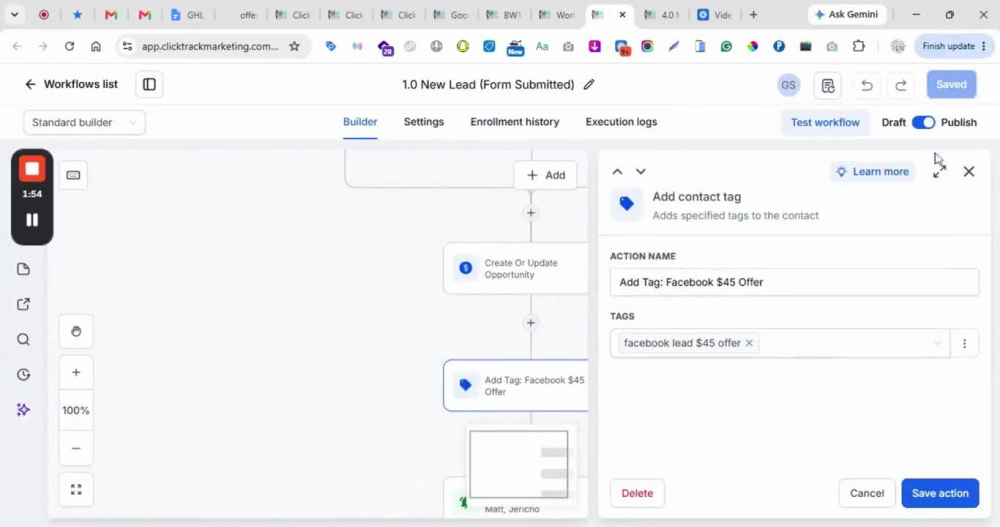Go to next action with down chevron

[x=641, y=172]
